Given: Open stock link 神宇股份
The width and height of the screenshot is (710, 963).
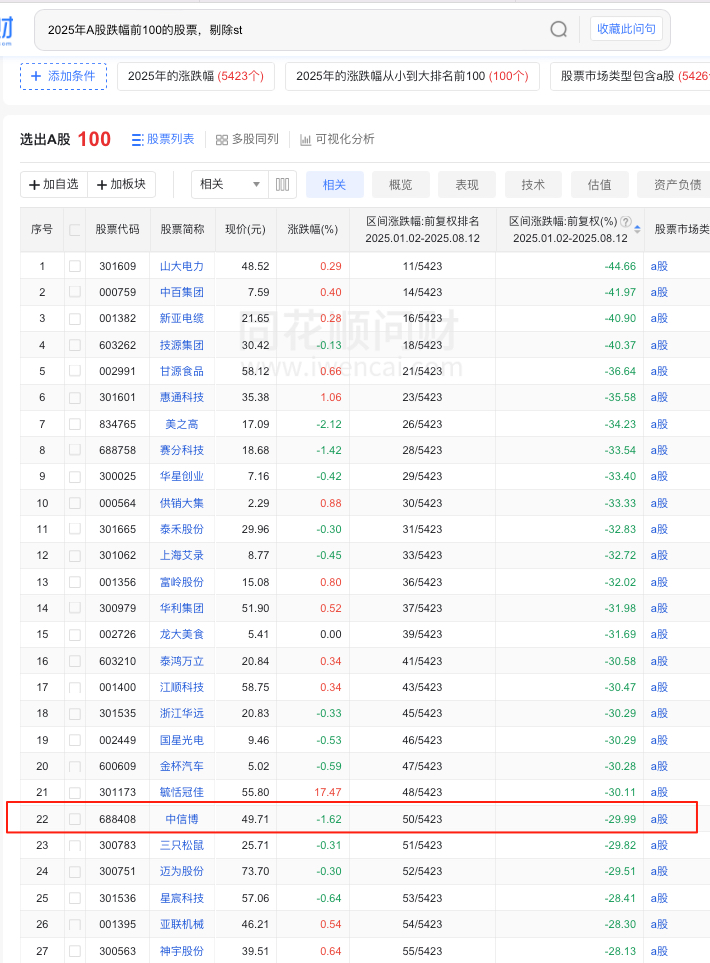Looking at the screenshot, I should click(182, 951).
